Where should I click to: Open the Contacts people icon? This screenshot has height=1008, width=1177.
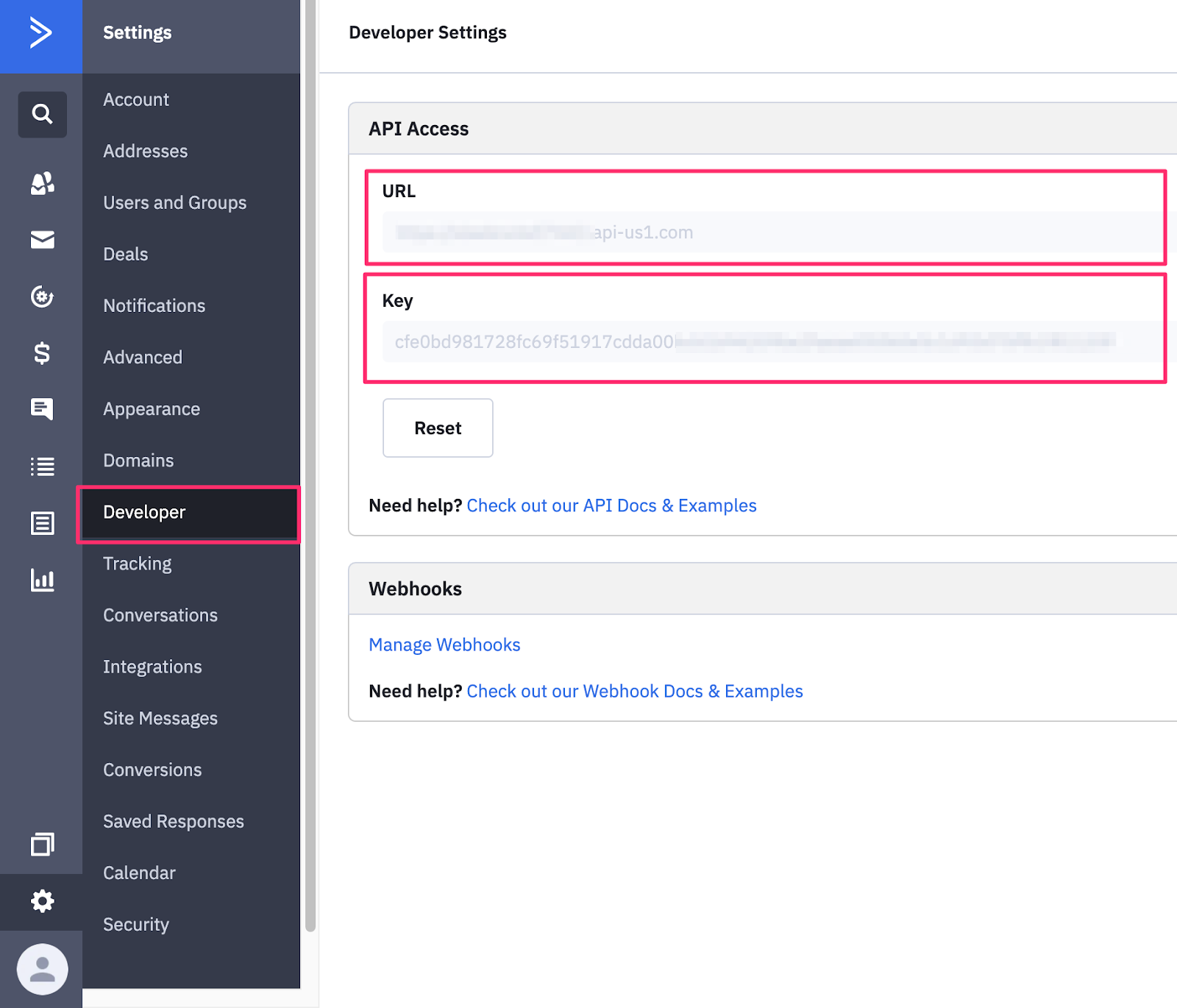coord(42,183)
